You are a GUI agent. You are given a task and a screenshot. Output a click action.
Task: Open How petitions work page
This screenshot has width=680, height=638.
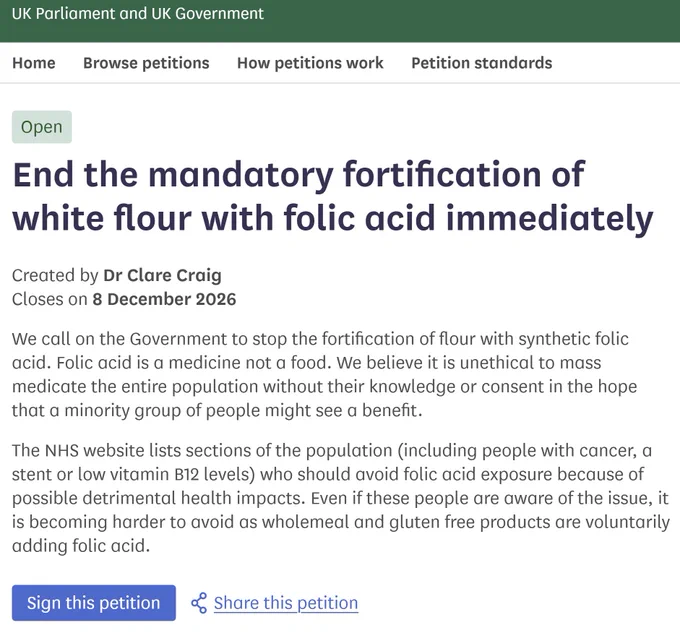pos(310,63)
